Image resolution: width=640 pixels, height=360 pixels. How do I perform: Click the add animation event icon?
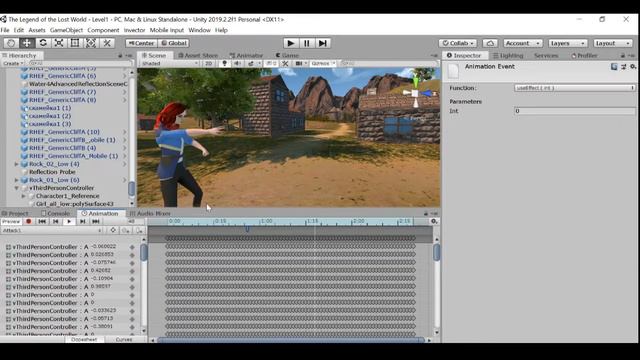140,230
